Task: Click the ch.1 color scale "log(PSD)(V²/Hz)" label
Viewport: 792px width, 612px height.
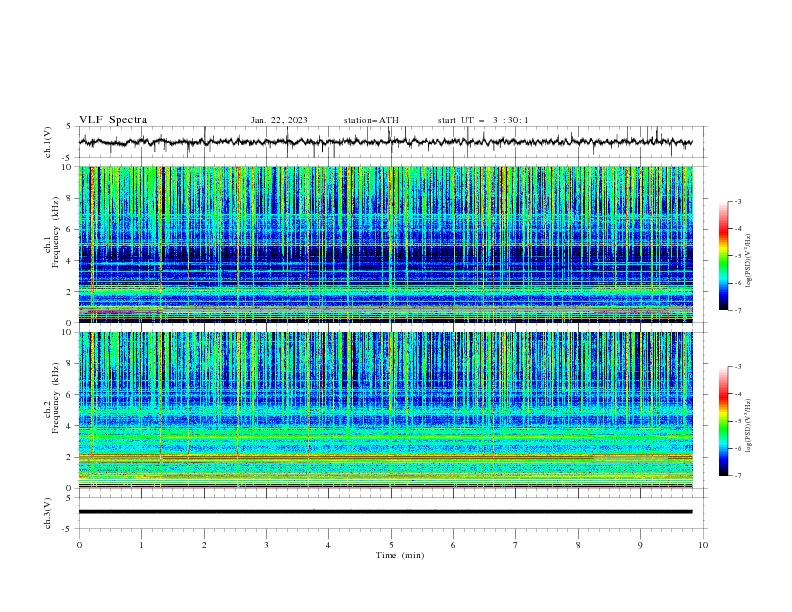Action: point(749,261)
